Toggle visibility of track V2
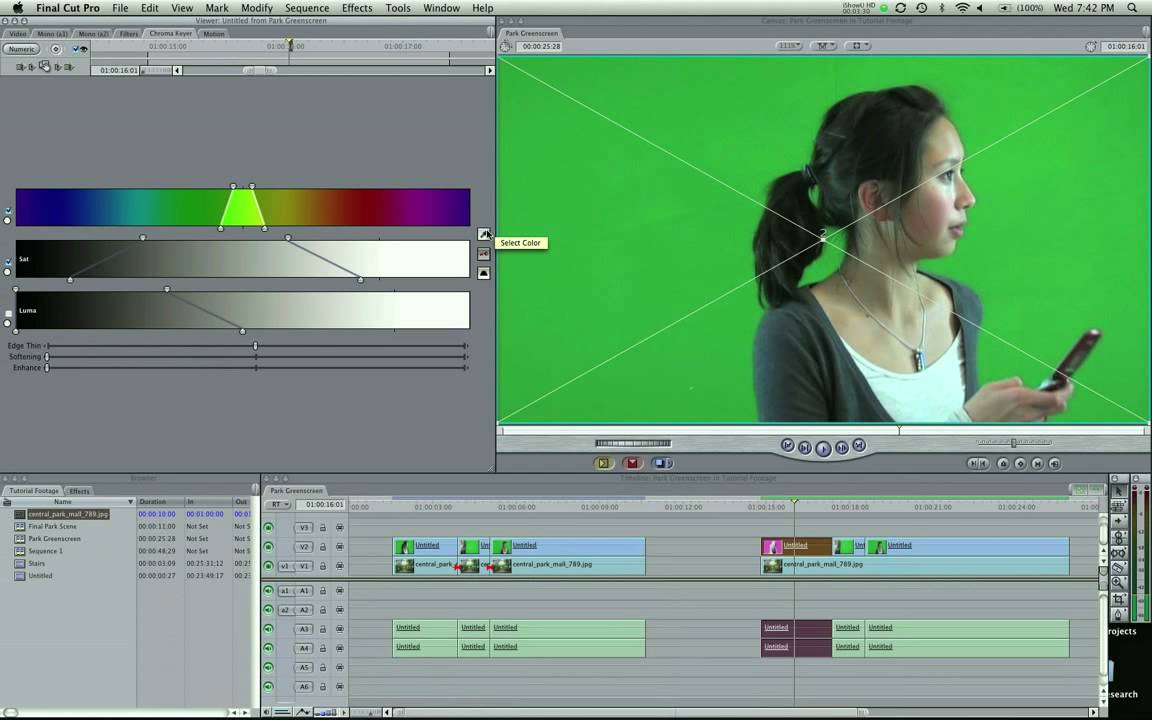This screenshot has width=1152, height=720. [x=268, y=547]
